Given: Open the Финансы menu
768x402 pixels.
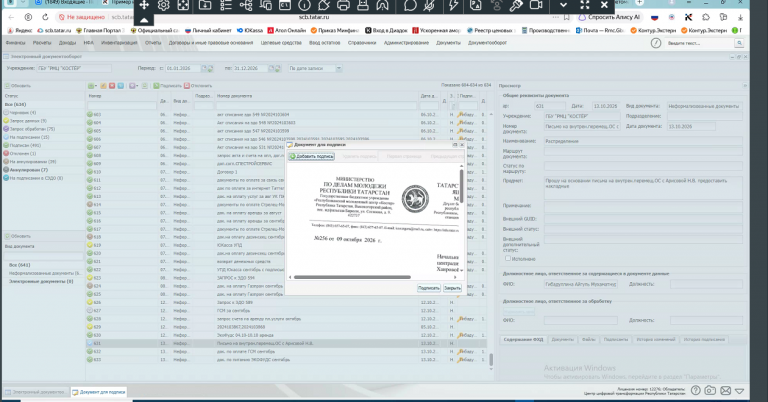Looking at the screenshot, I should pos(15,43).
